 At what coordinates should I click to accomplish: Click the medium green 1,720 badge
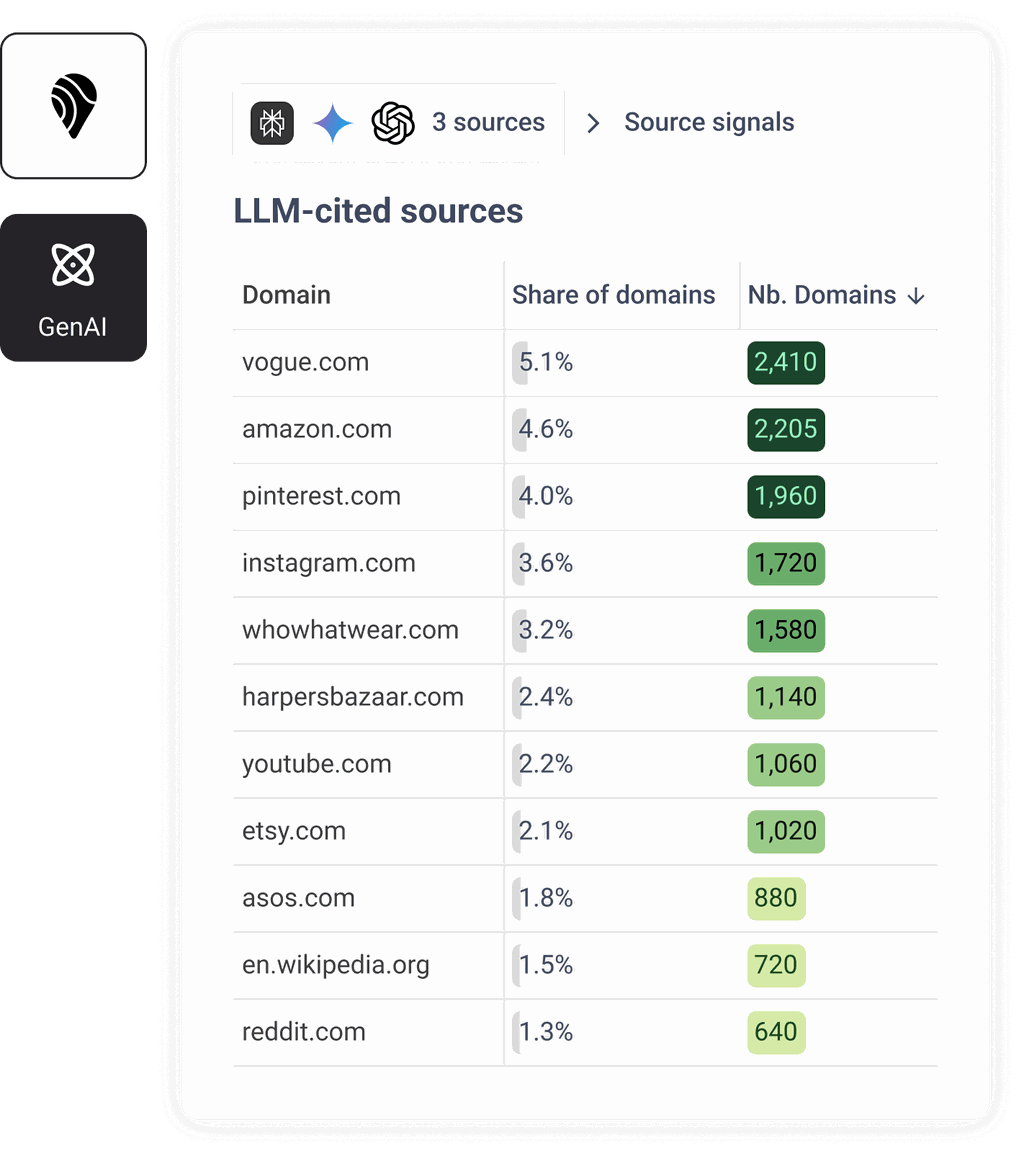(x=786, y=563)
